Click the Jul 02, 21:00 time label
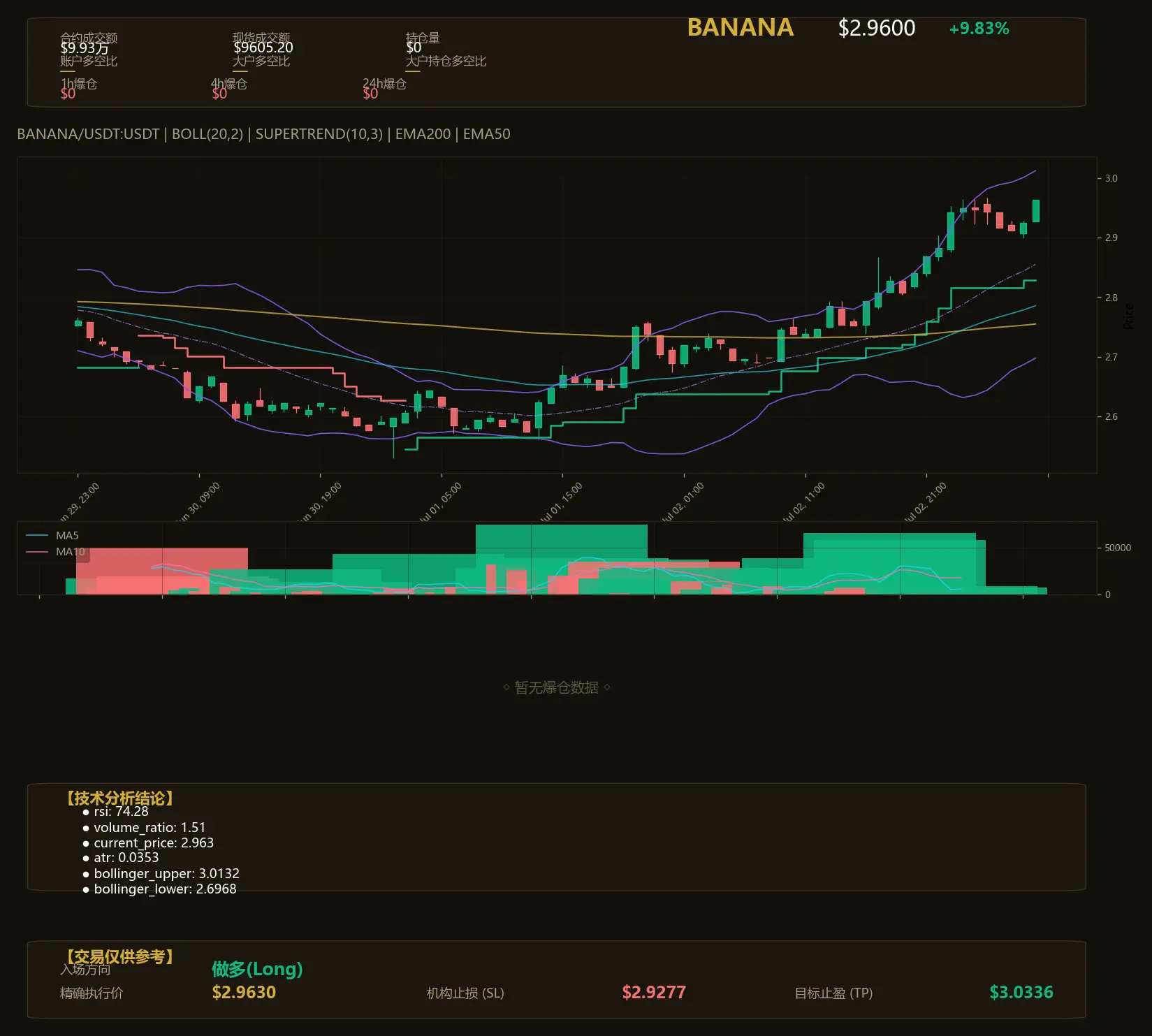 (925, 502)
